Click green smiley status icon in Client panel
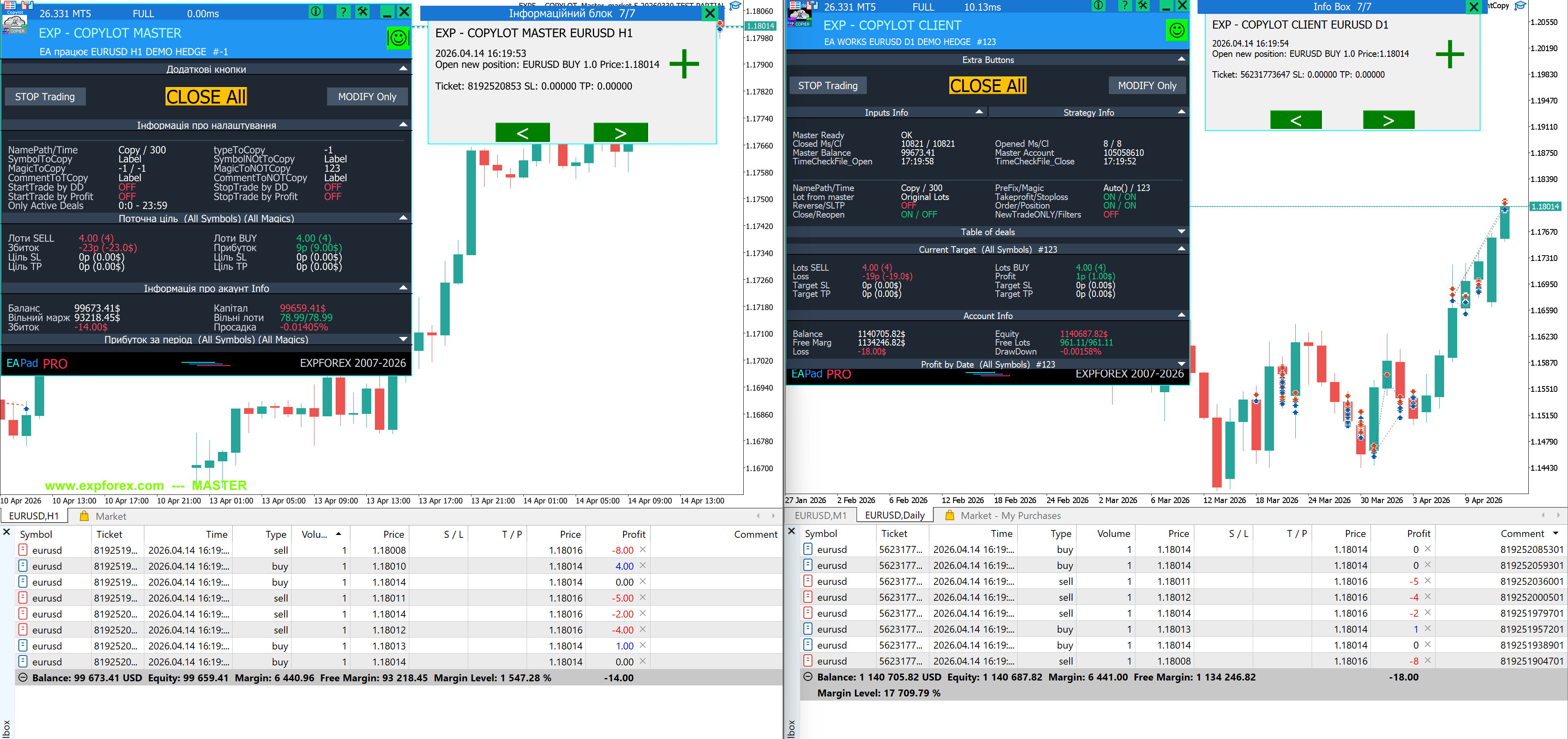The height and width of the screenshot is (739, 1568). pos(1177,30)
